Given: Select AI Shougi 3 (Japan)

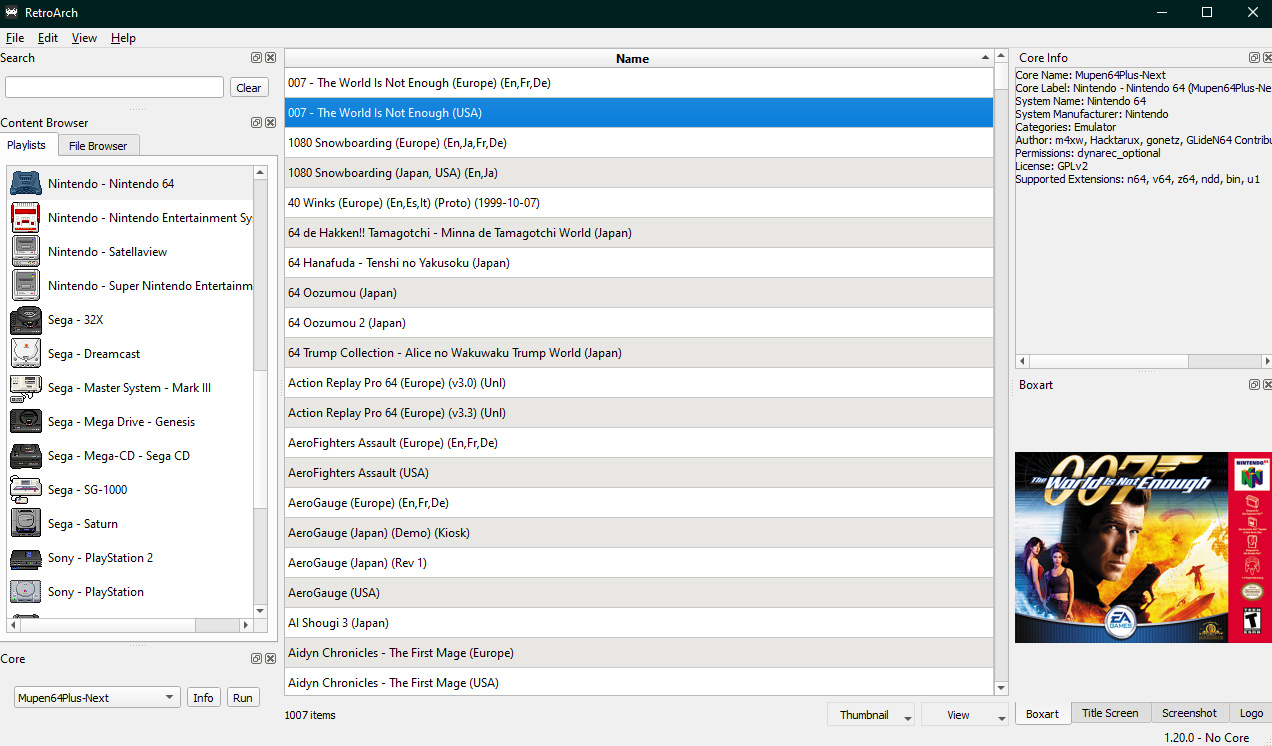Looking at the screenshot, I should coord(639,623).
